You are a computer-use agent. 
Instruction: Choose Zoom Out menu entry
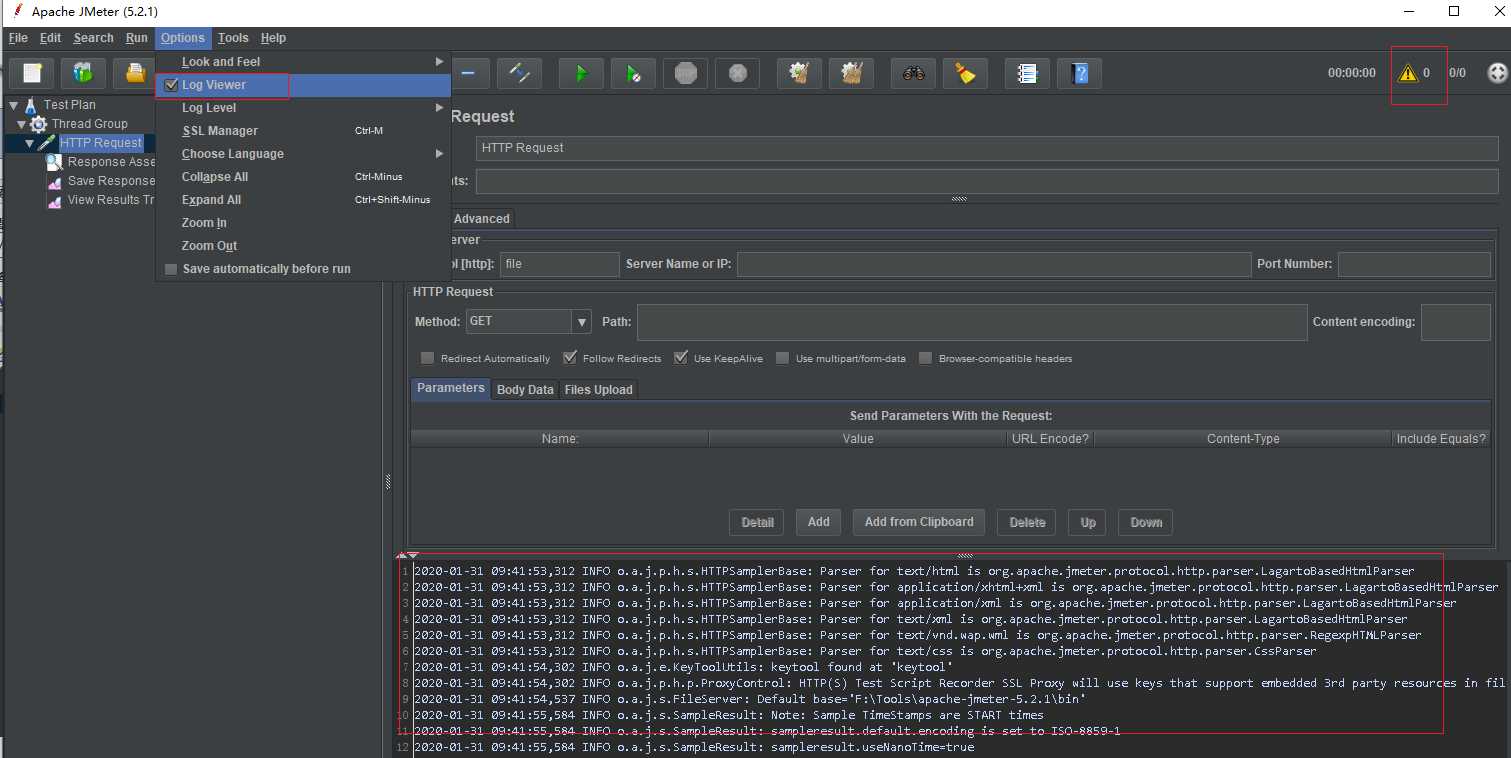(303, 246)
